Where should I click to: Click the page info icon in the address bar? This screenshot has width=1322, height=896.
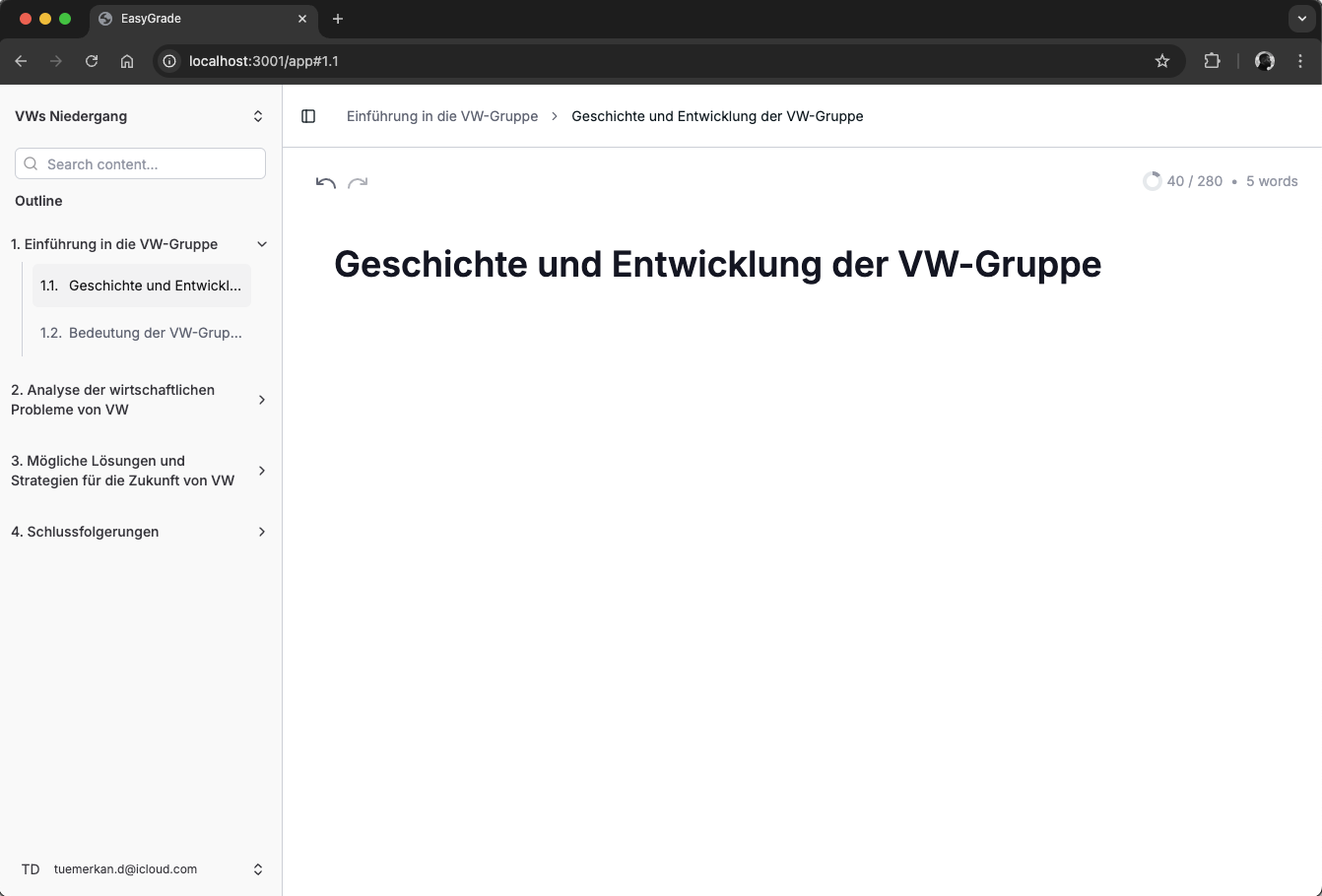[x=168, y=61]
